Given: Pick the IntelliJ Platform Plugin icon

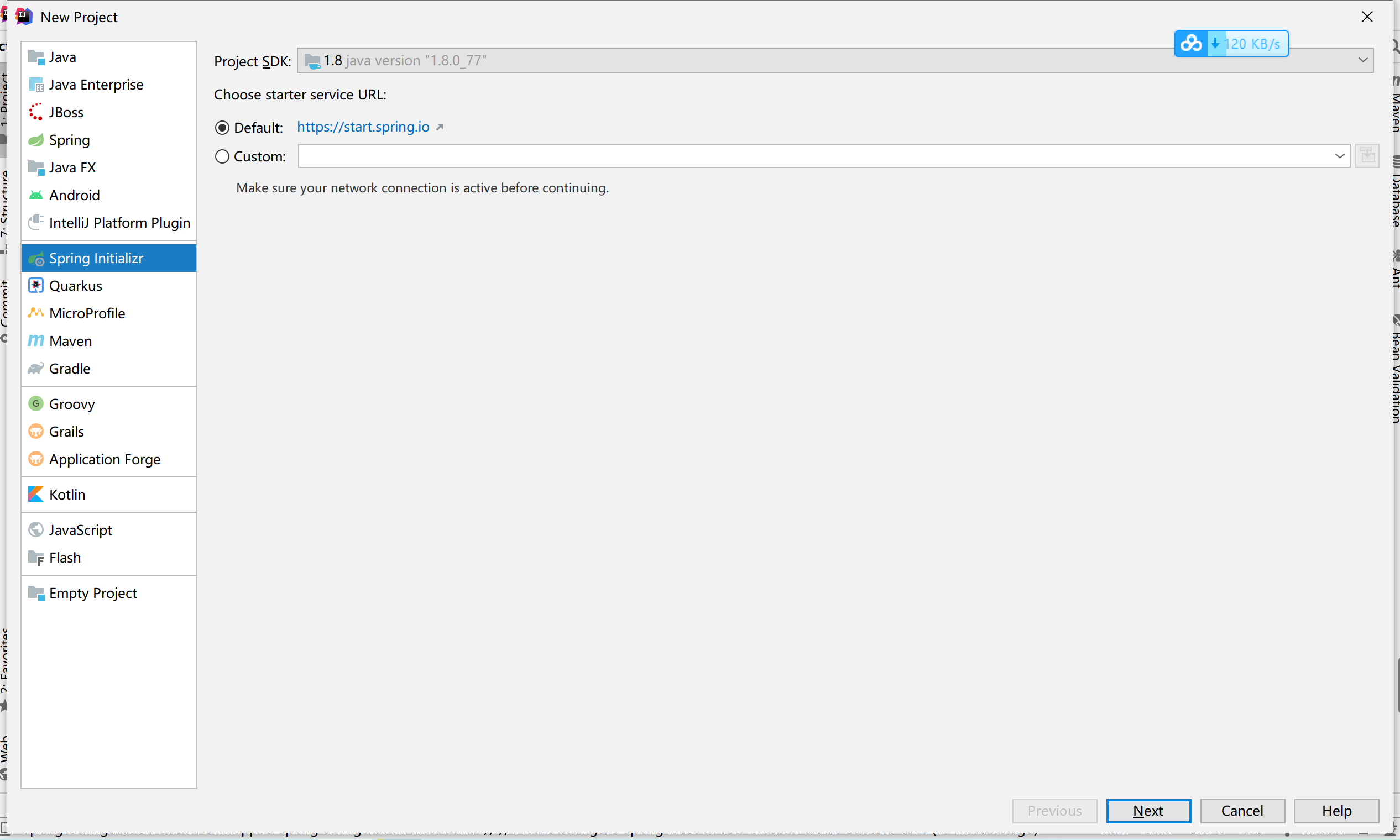Looking at the screenshot, I should coord(36,223).
